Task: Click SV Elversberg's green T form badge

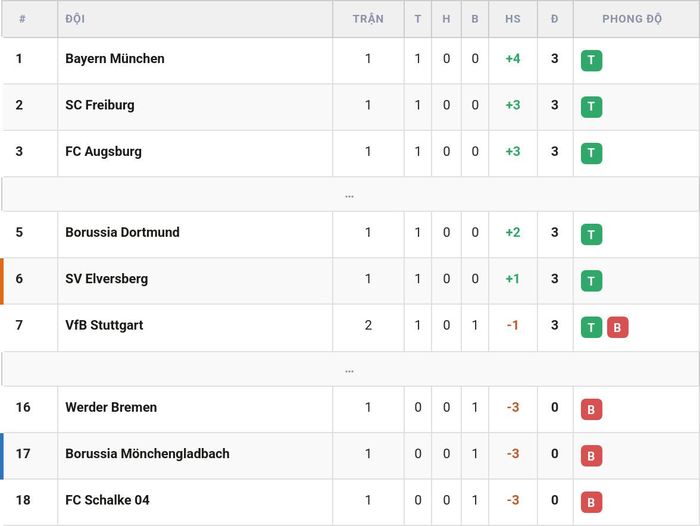Action: coord(591,281)
